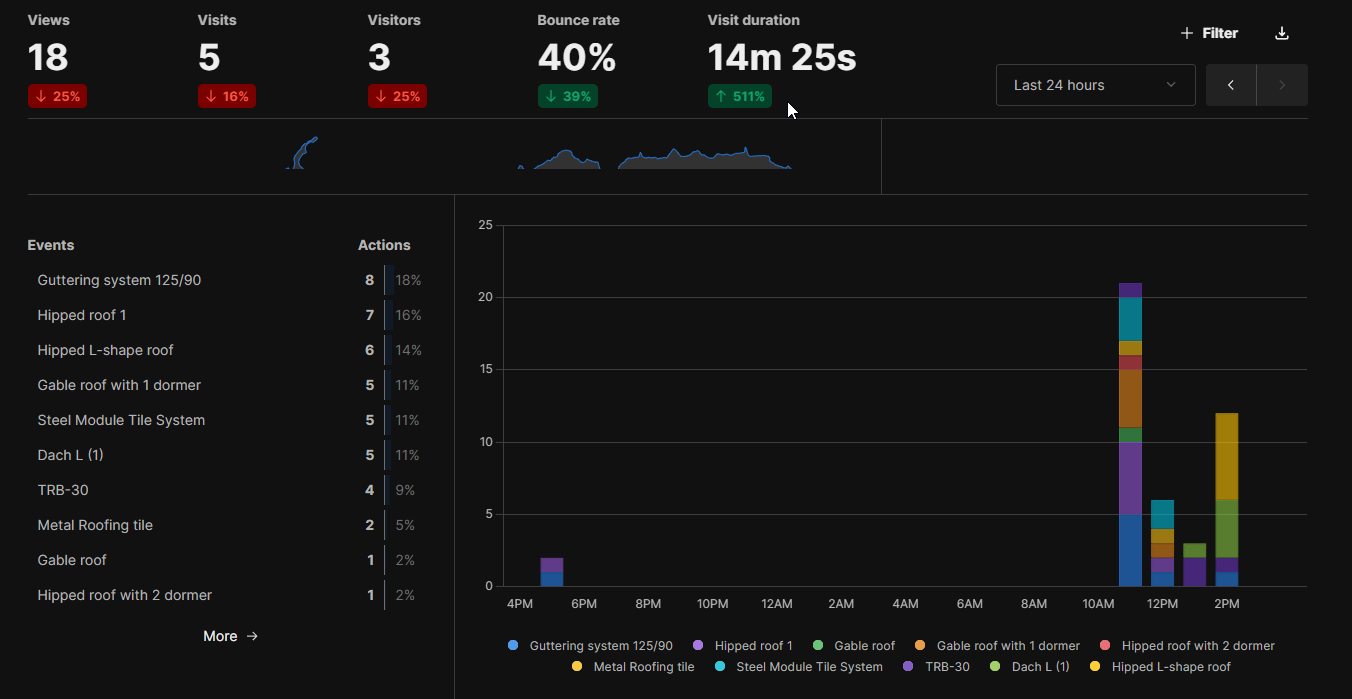Open More under the Events list
The image size is (1352, 699).
(230, 636)
